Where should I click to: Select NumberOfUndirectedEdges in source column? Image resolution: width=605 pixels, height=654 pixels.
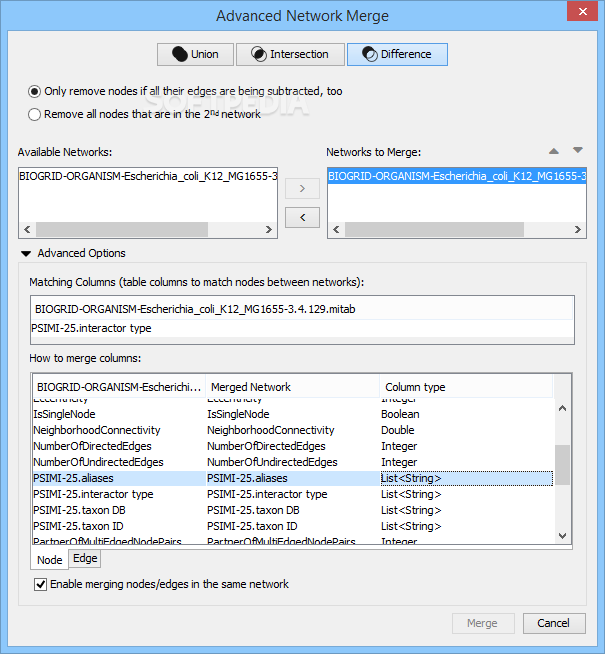tap(119, 462)
